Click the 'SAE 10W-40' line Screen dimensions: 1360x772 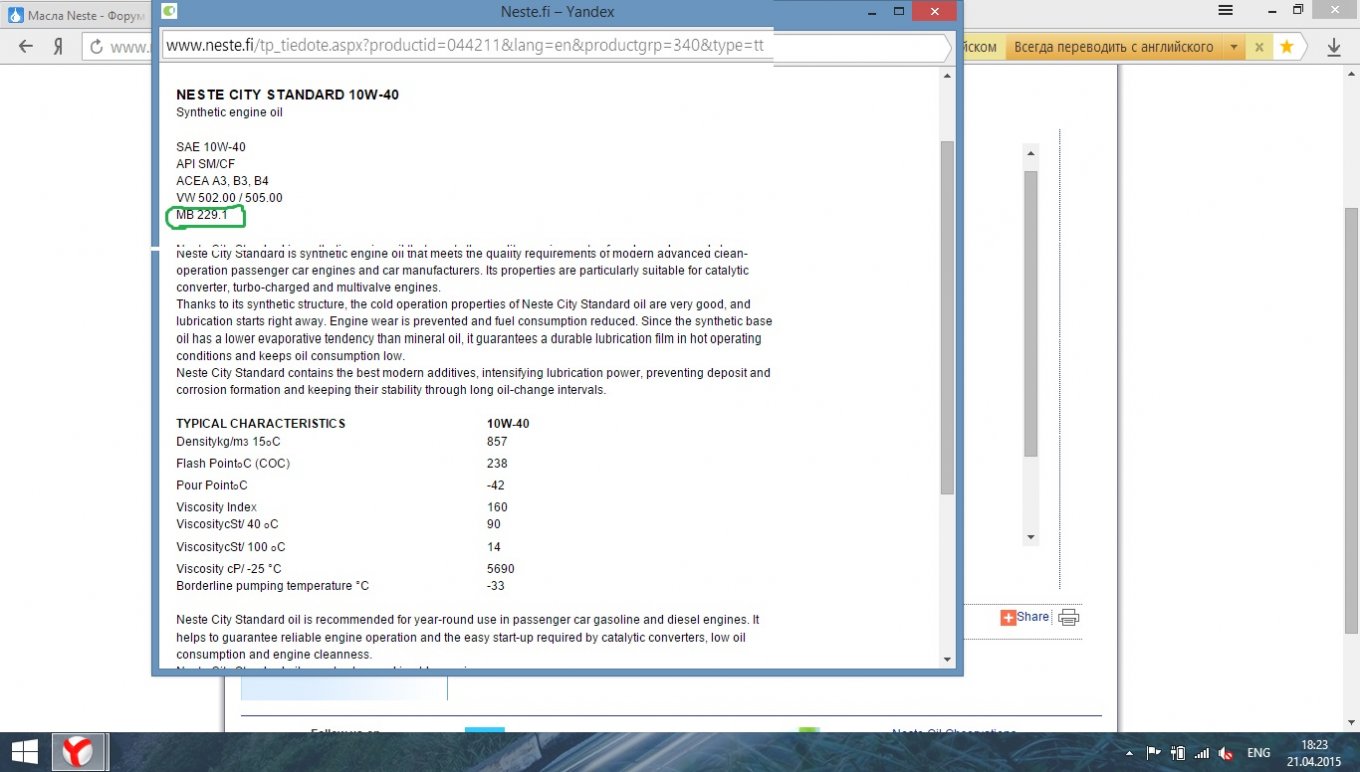[211, 148]
